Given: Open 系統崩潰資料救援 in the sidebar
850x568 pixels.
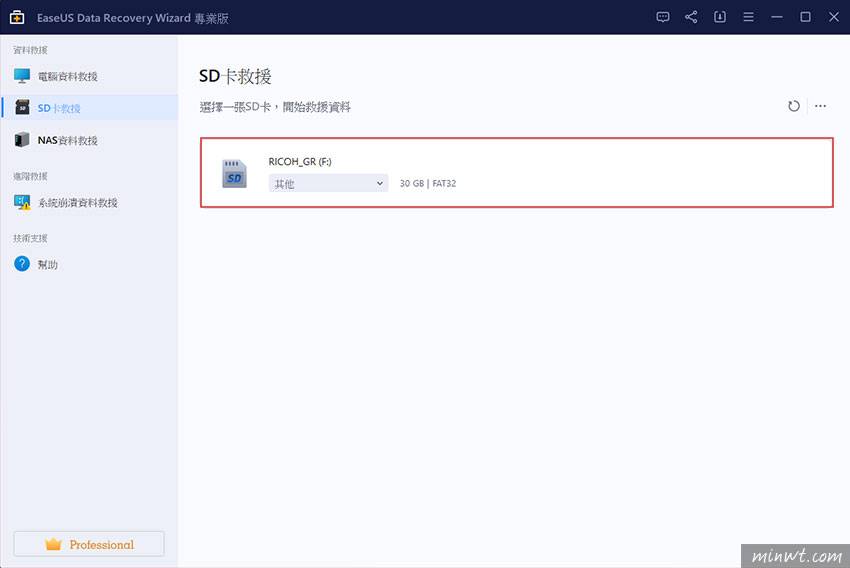Looking at the screenshot, I should pyautogui.click(x=89, y=203).
